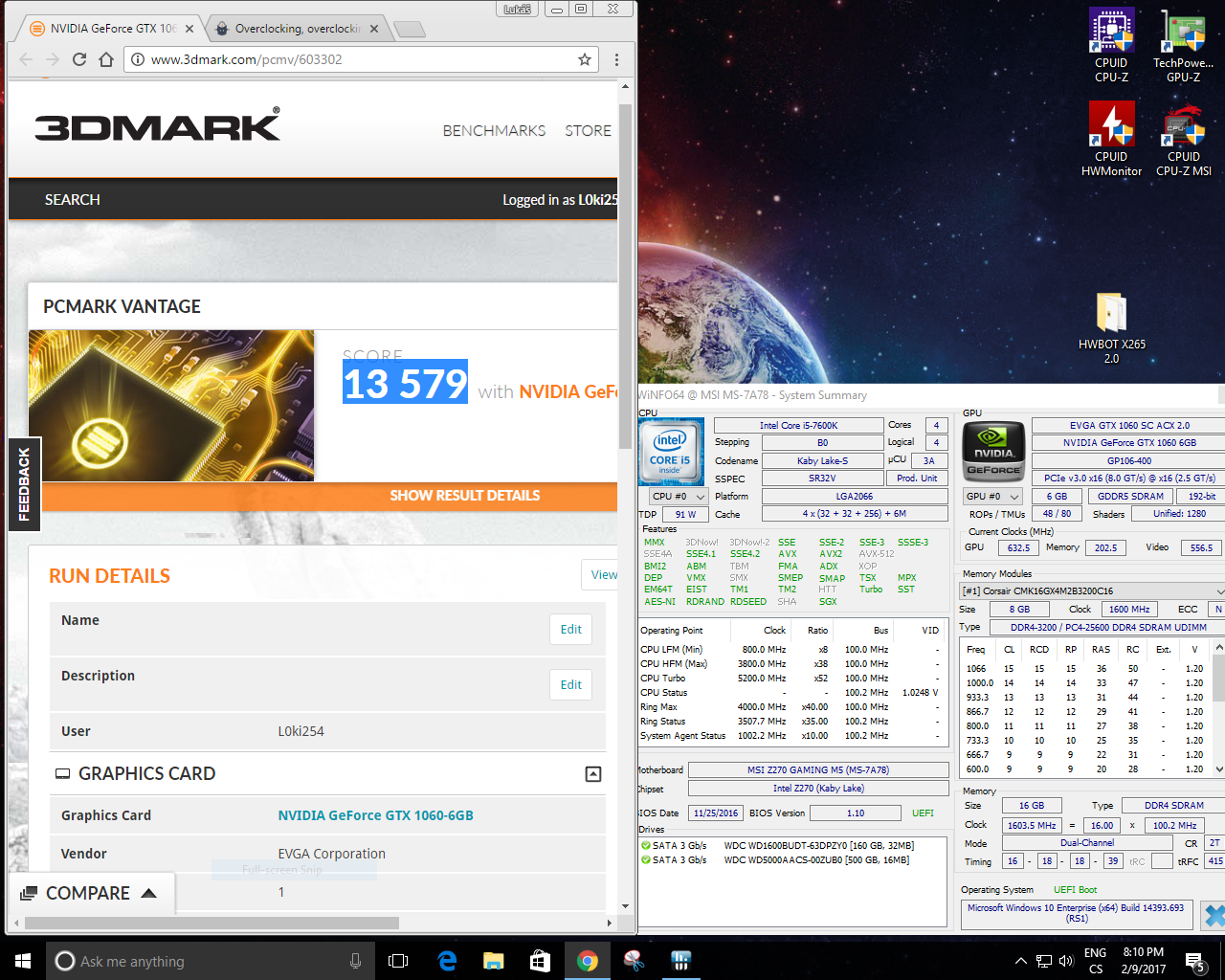The width and height of the screenshot is (1225, 980).
Task: Bookmark this page with the star icon
Action: [585, 59]
